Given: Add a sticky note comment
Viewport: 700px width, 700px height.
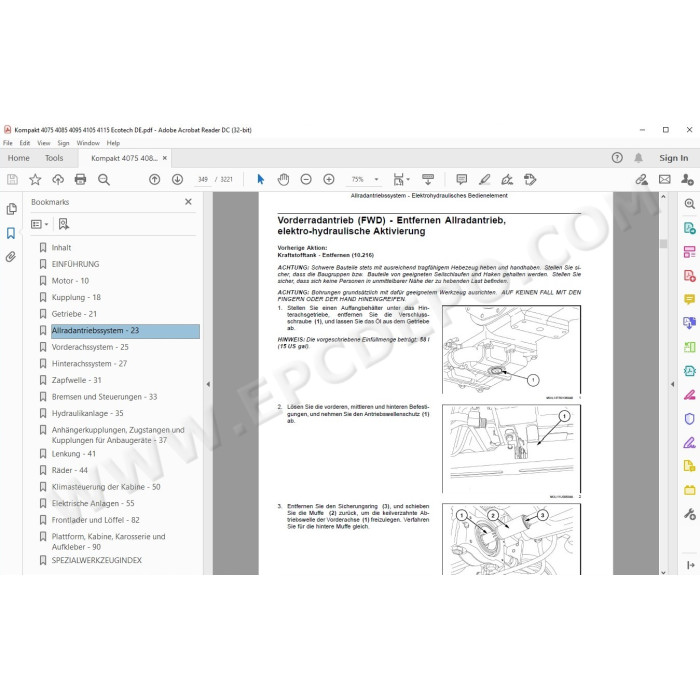Looking at the screenshot, I should tap(462, 179).
